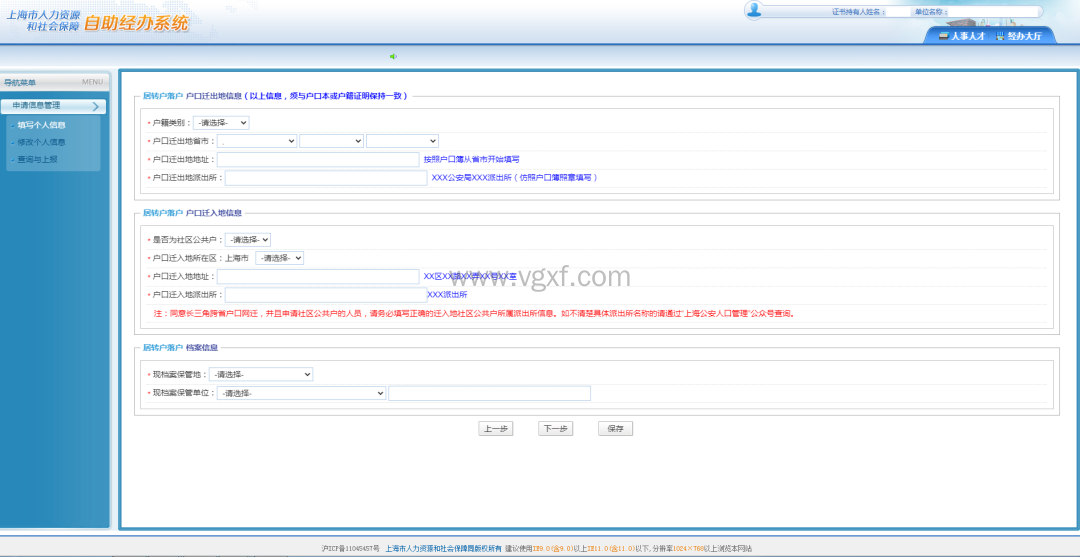Click the 户口迁入地派出所 input box

point(326,295)
